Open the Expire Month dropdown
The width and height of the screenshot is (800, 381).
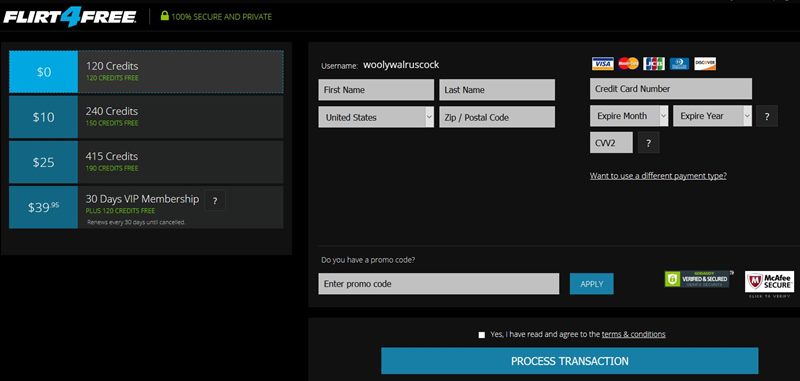[x=629, y=116]
